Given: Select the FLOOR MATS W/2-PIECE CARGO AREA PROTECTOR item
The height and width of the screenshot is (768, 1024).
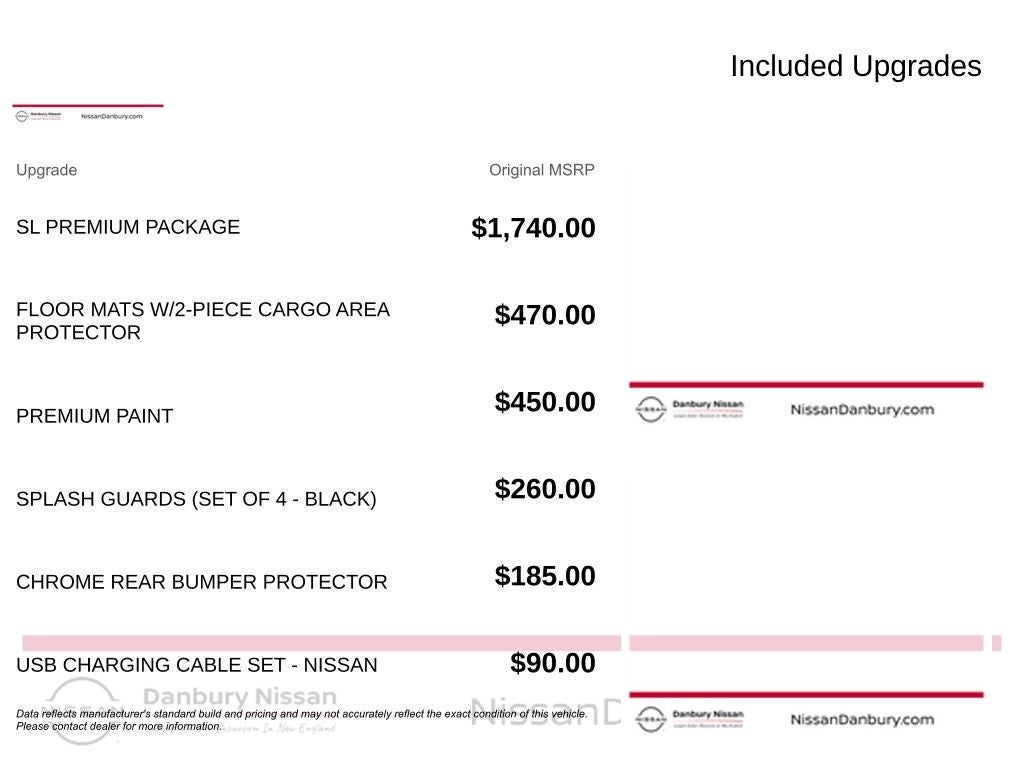Looking at the screenshot, I should [202, 321].
